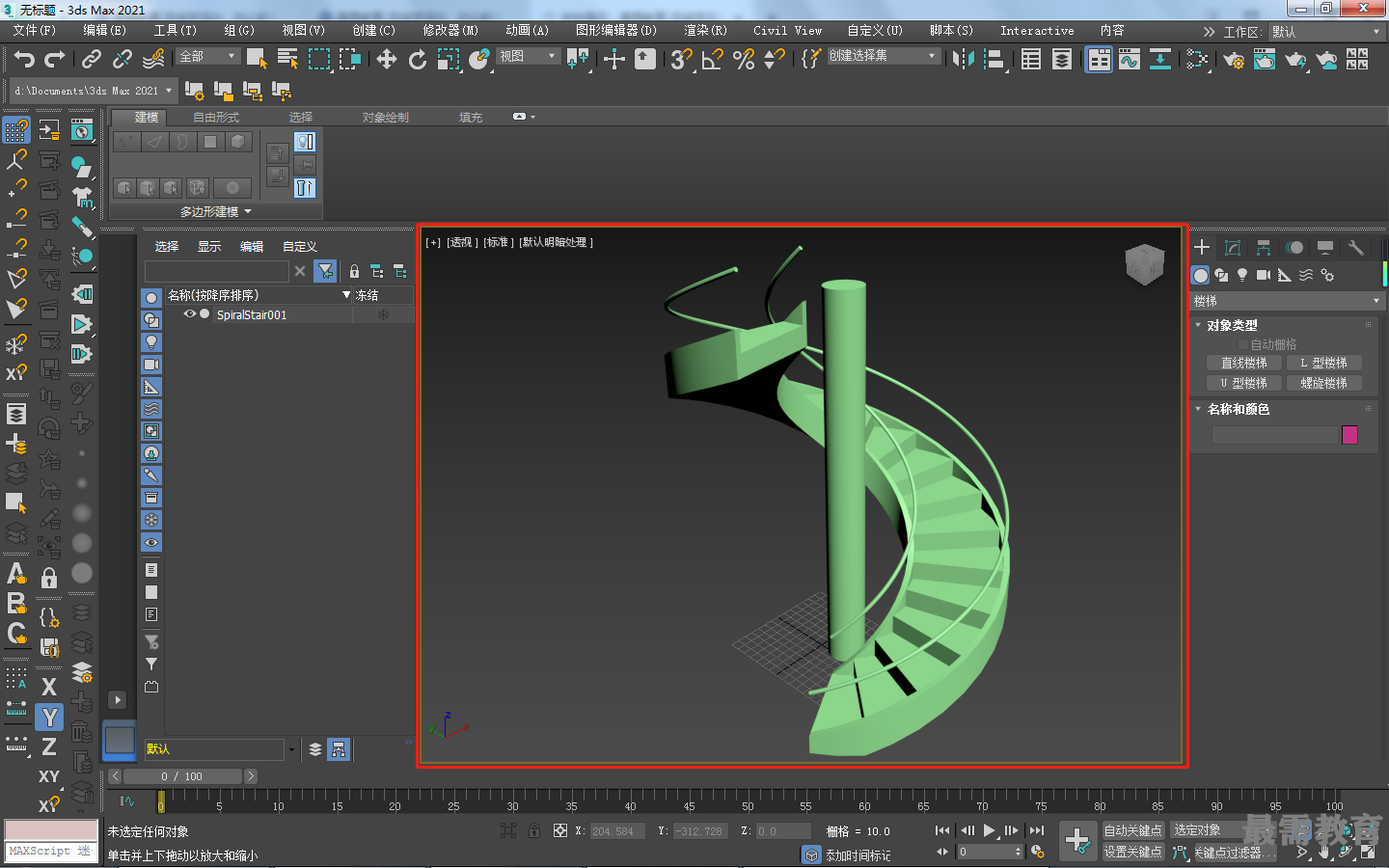
Task: Click the Undo arrow icon
Action: point(24,59)
